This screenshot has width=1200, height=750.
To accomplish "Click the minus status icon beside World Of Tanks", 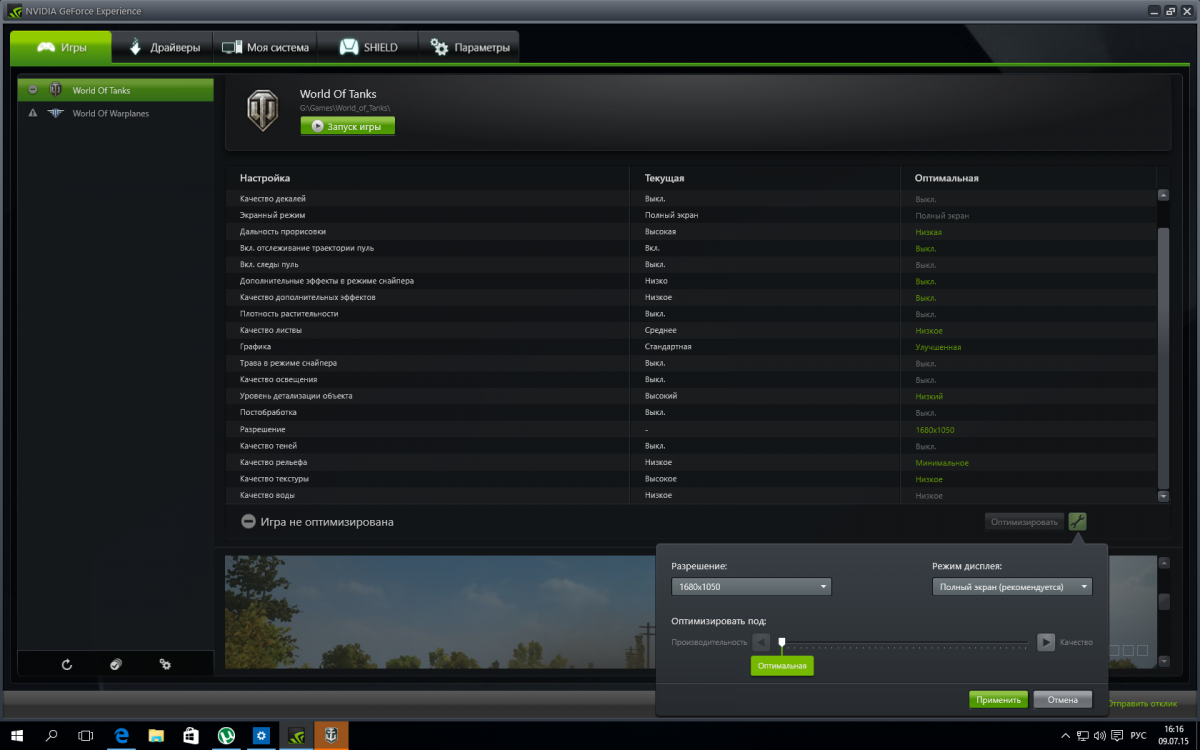I will click(x=33, y=90).
